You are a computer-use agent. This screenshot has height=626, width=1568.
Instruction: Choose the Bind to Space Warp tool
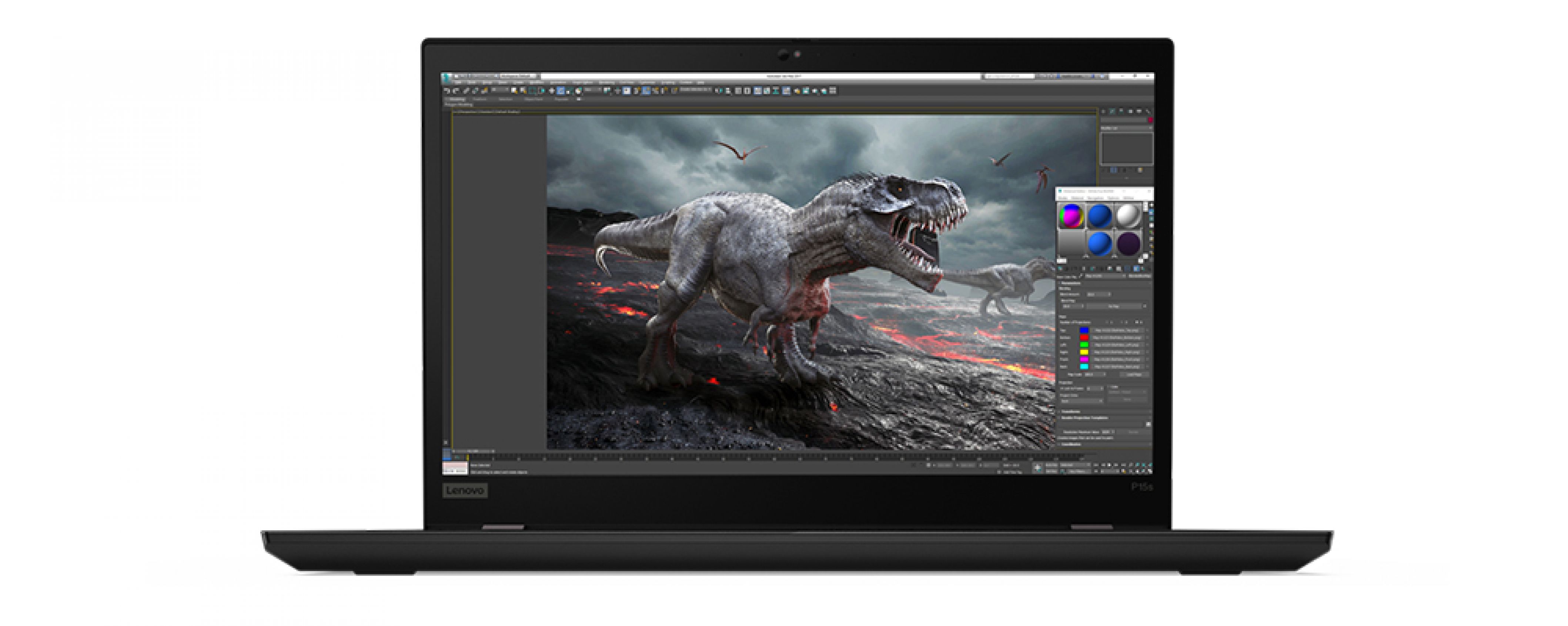tap(485, 91)
